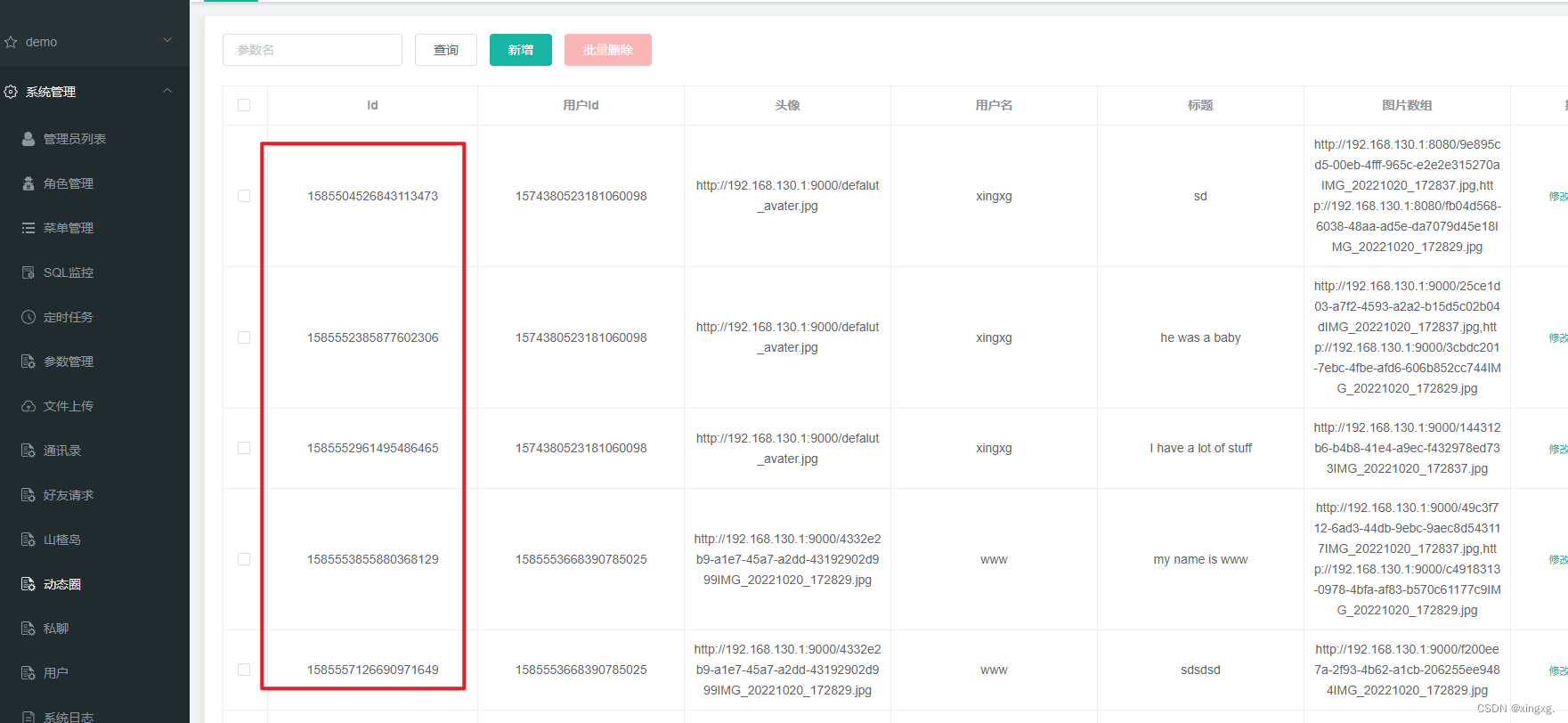Image resolution: width=1568 pixels, height=723 pixels.
Task: Click the Id column header
Action: [372, 105]
